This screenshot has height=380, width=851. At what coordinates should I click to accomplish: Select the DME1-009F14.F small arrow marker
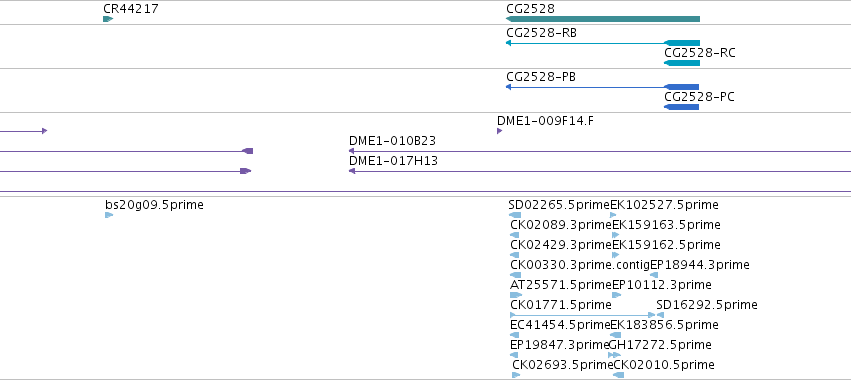499,131
